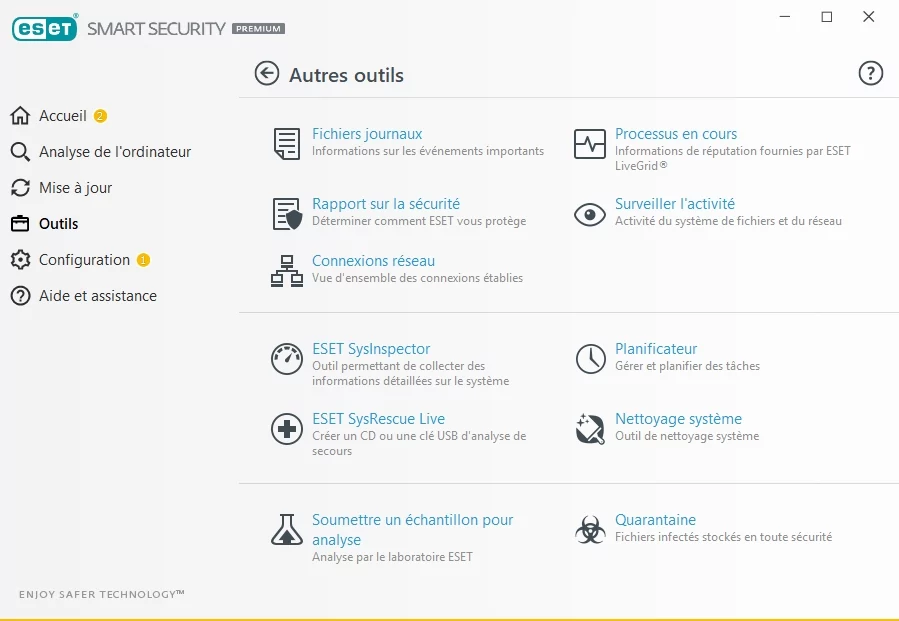Image resolution: width=899 pixels, height=621 pixels.
Task: Click the Fichiers journaux document icon
Action: click(x=287, y=143)
